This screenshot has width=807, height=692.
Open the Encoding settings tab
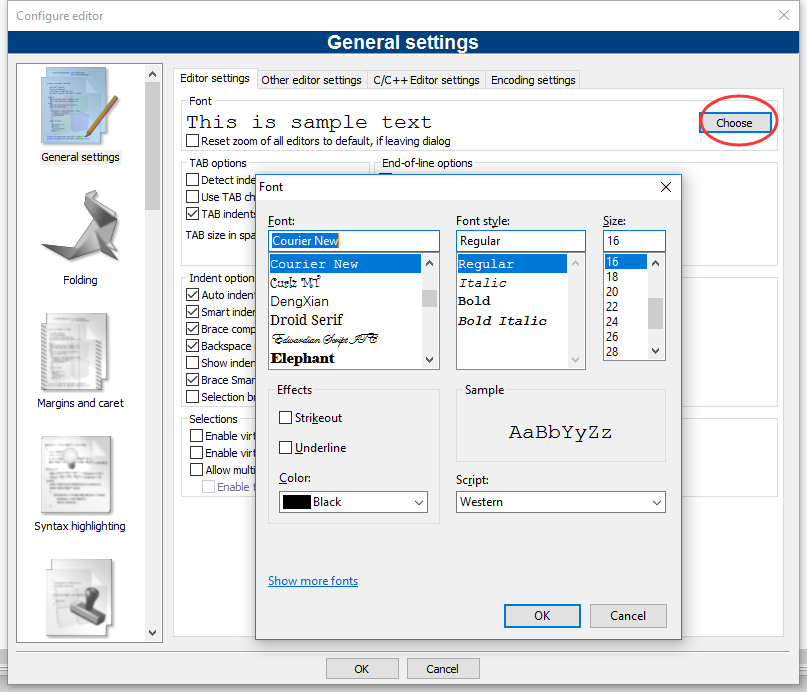(x=533, y=80)
